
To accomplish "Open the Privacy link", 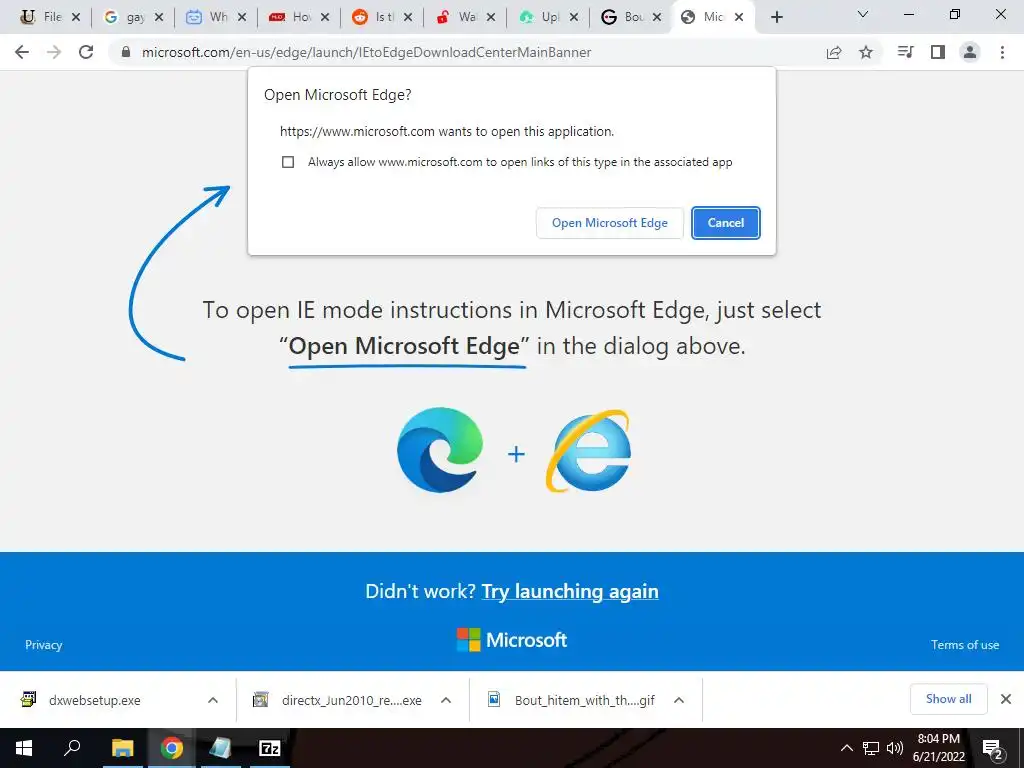I will (x=44, y=645).
